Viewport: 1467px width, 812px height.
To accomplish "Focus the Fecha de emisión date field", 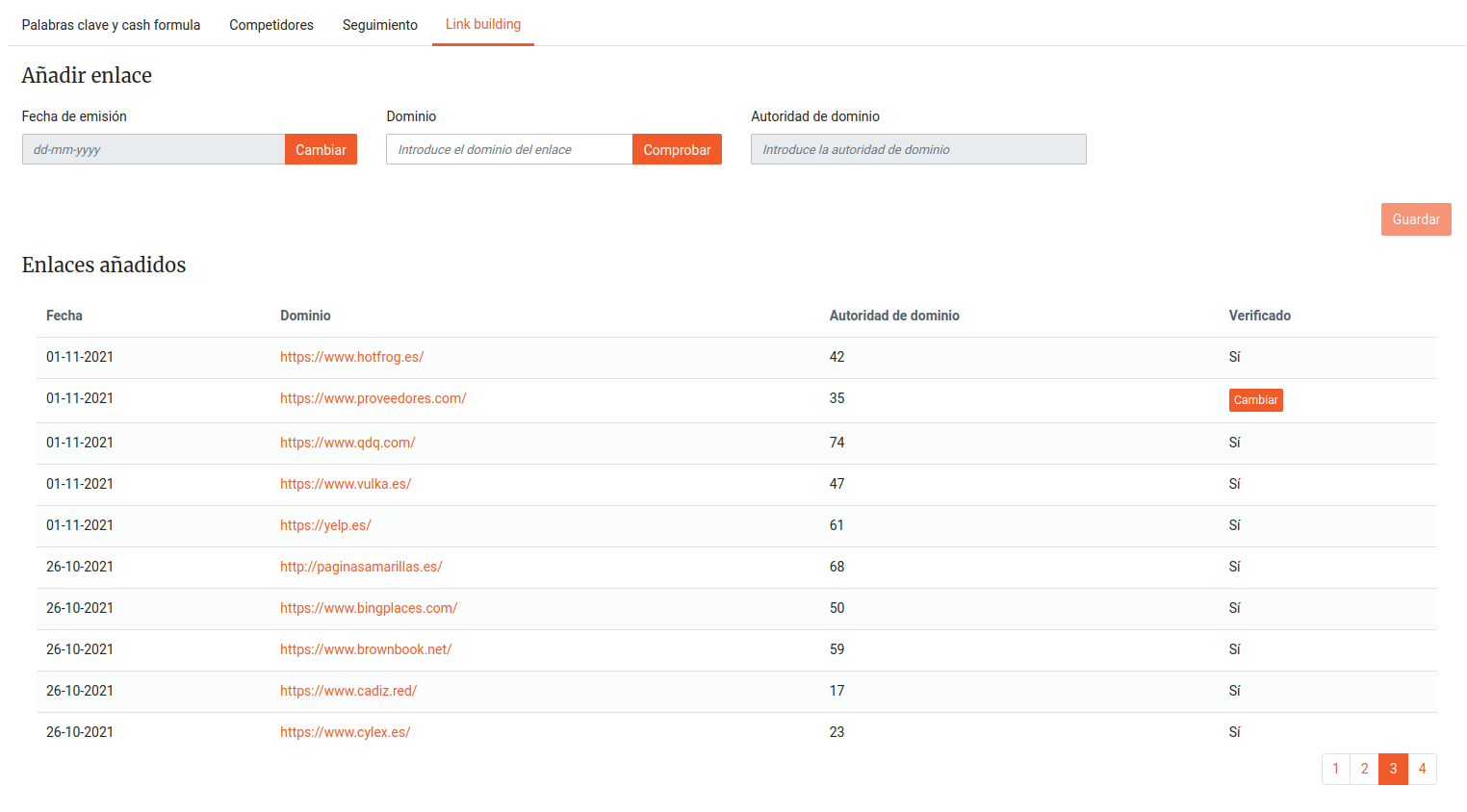I will click(153, 149).
